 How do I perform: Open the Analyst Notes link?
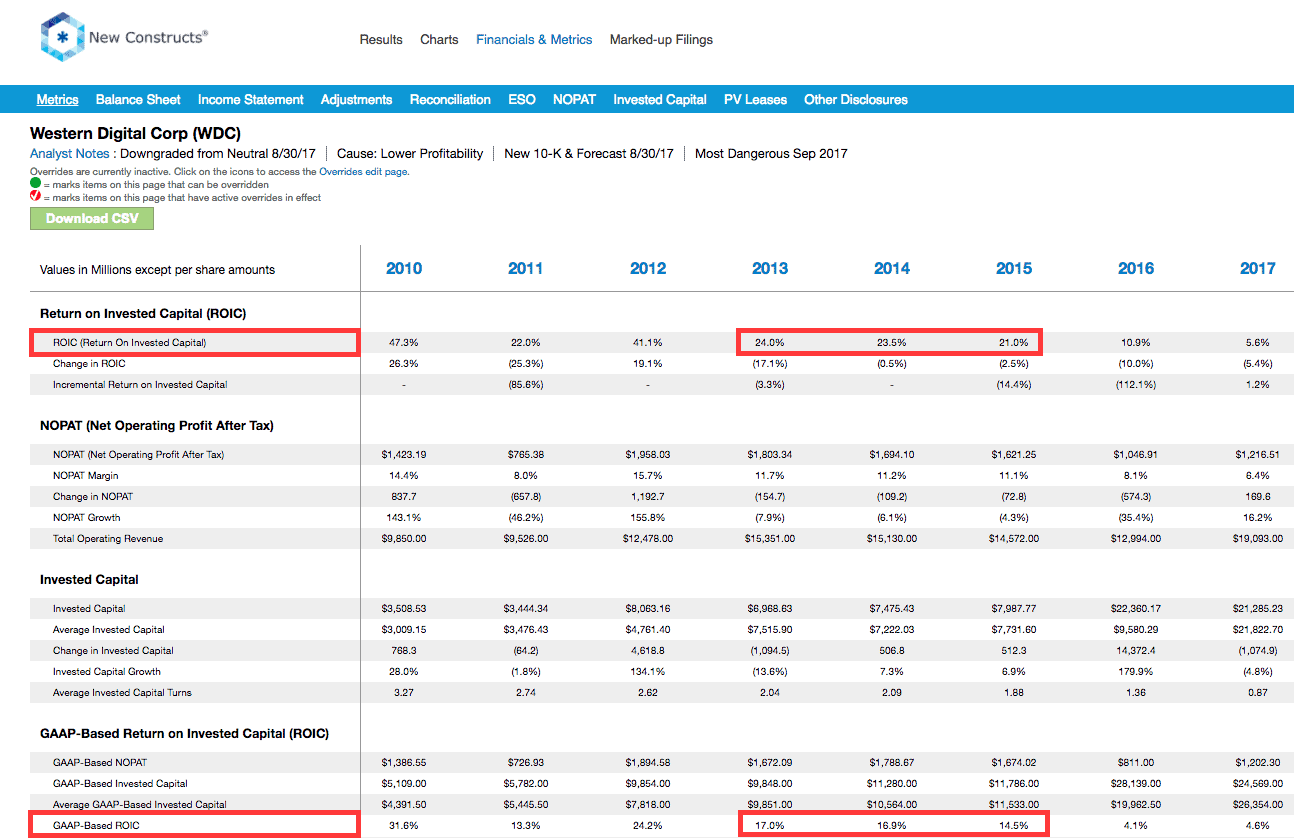click(70, 153)
